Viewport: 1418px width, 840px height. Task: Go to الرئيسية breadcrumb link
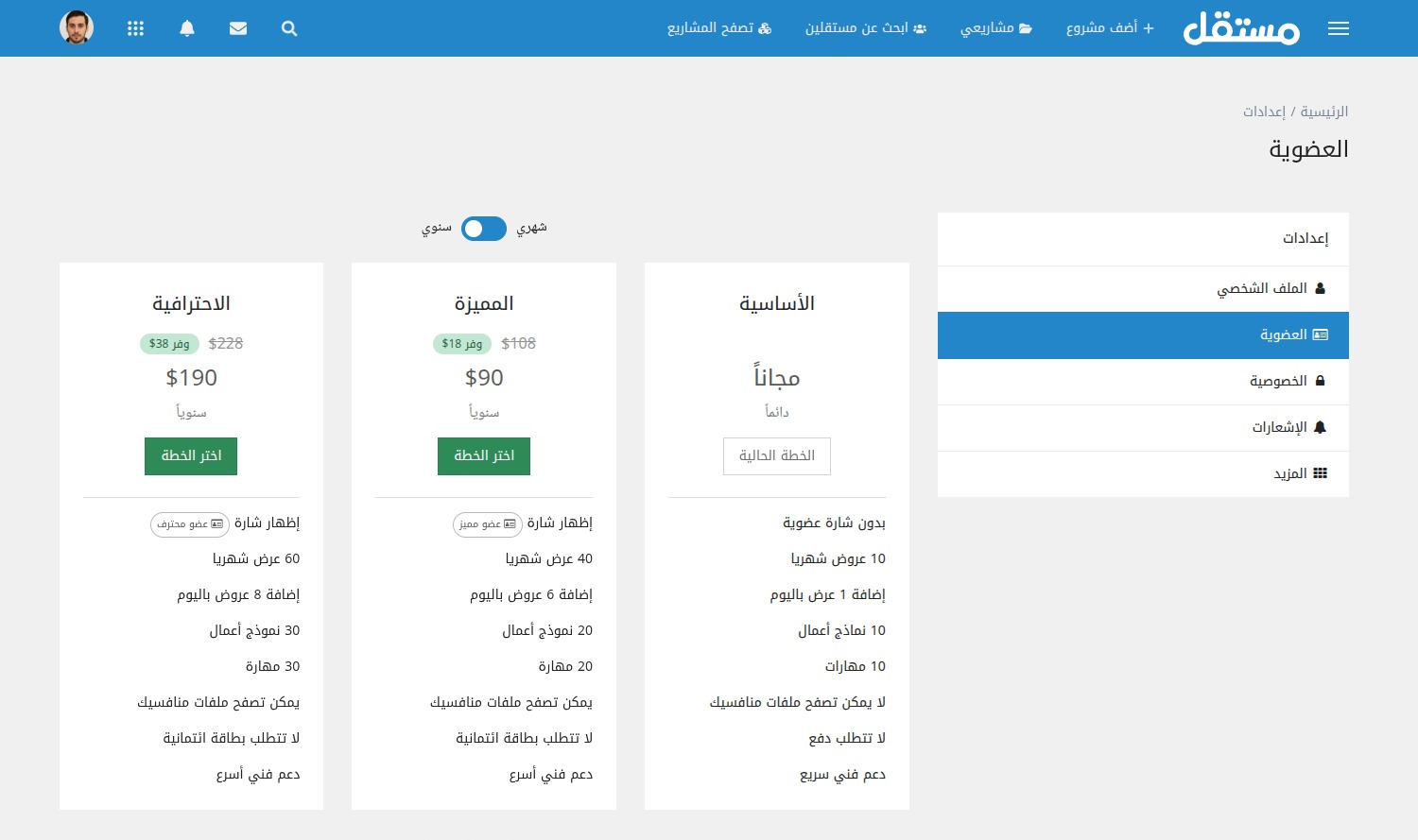1323,111
